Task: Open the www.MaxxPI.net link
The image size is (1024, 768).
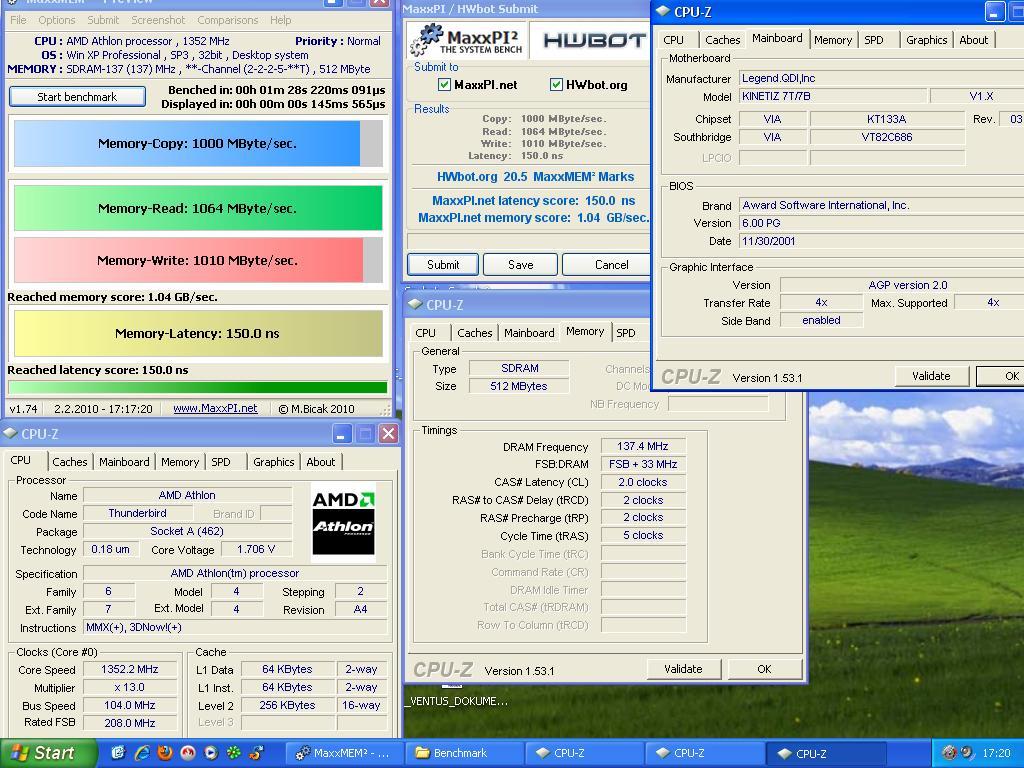Action: 215,408
